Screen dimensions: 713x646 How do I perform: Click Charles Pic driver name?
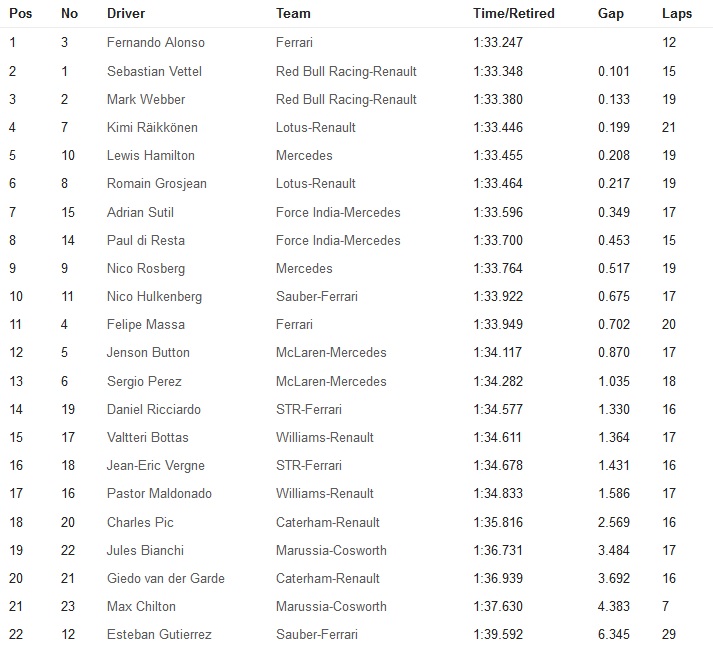tap(140, 522)
